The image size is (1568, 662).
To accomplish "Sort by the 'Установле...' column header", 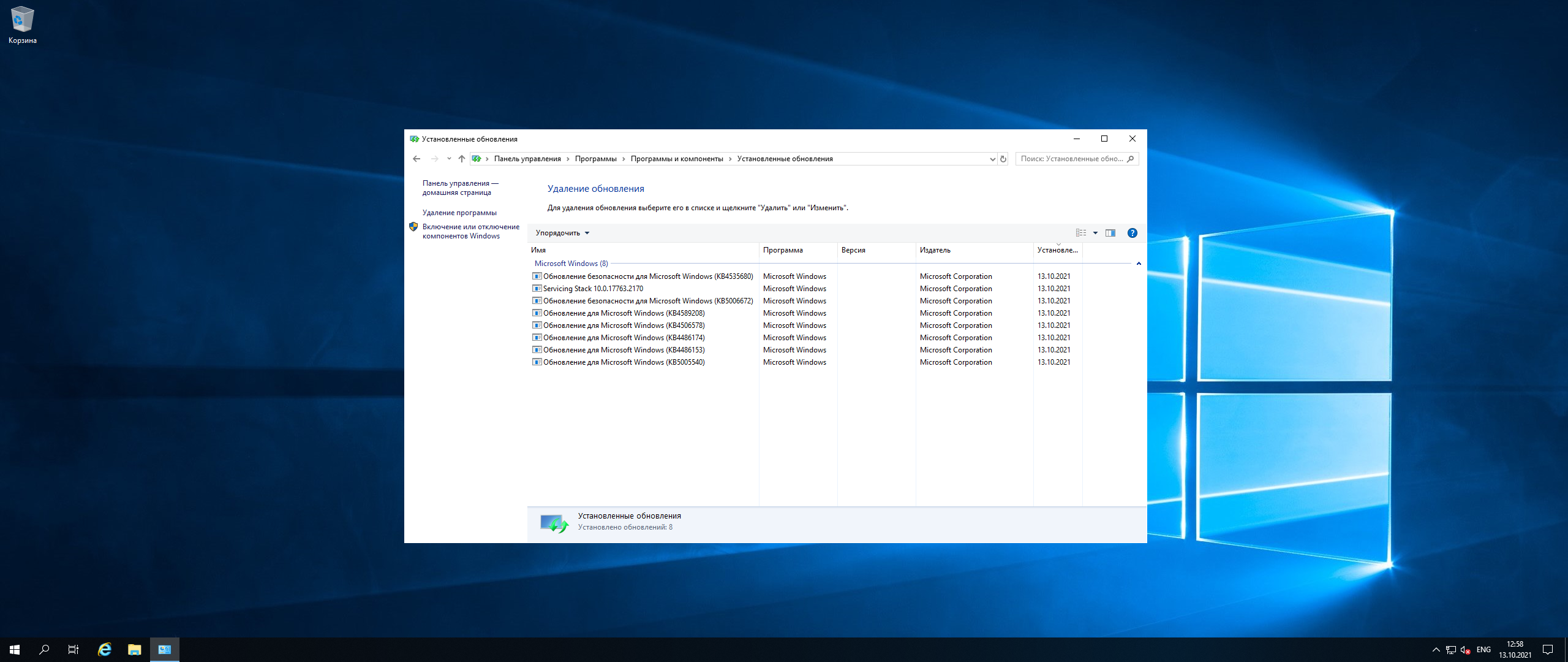I will coord(1058,250).
